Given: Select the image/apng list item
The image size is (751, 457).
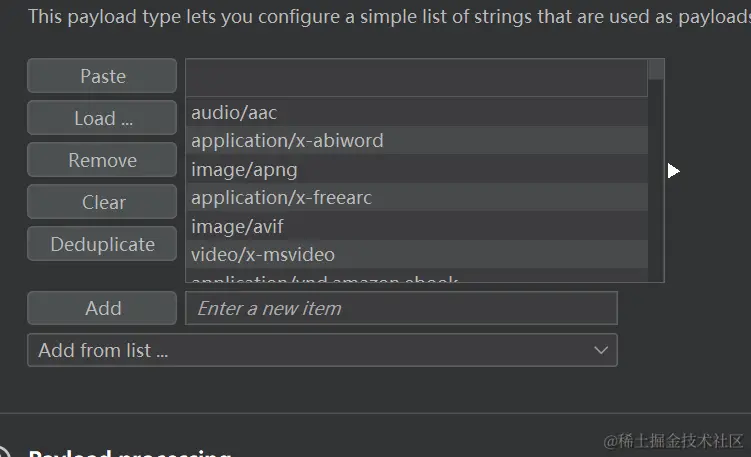Looking at the screenshot, I should (417, 169).
